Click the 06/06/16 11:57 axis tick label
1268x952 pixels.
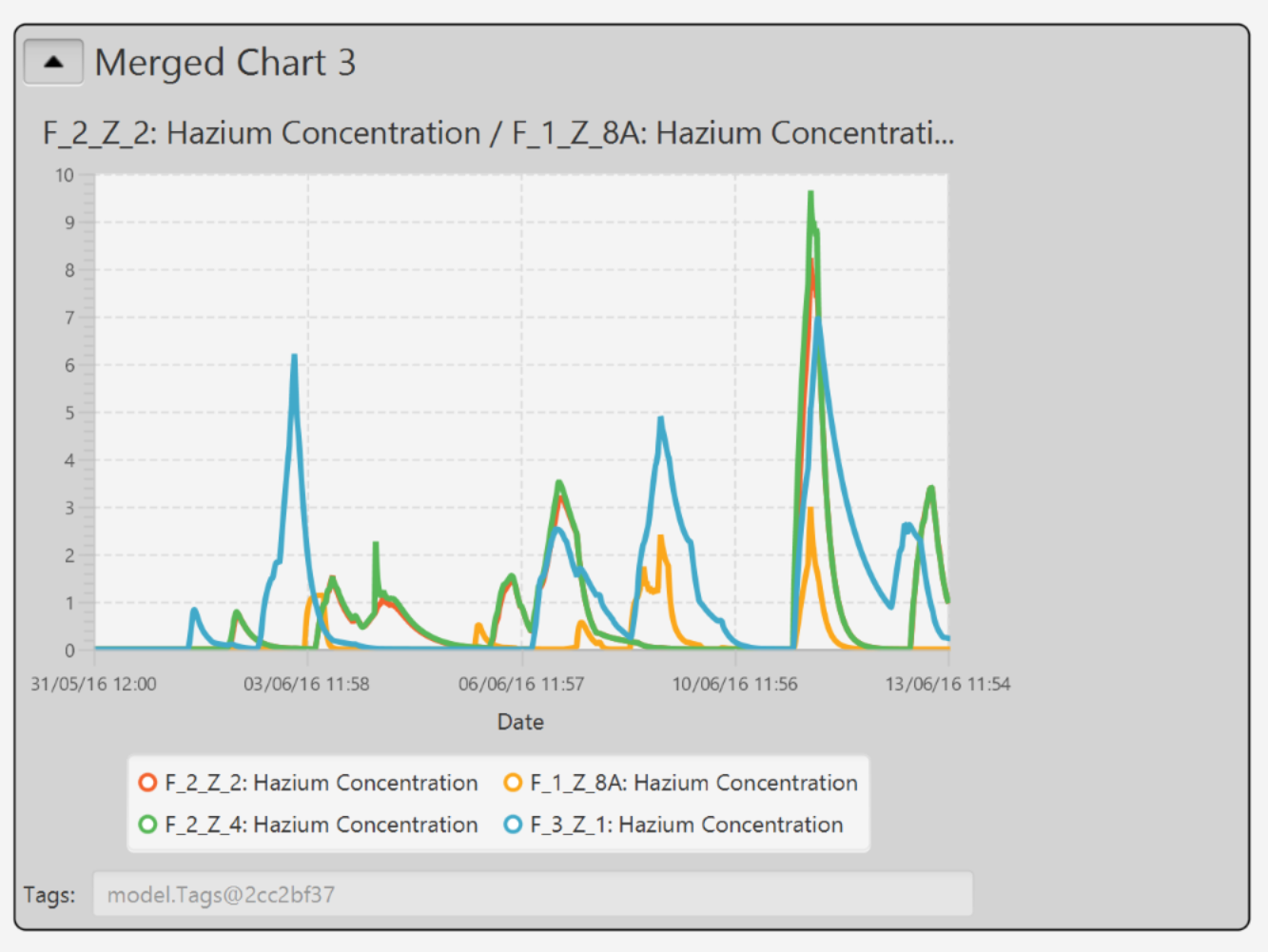pos(520,684)
